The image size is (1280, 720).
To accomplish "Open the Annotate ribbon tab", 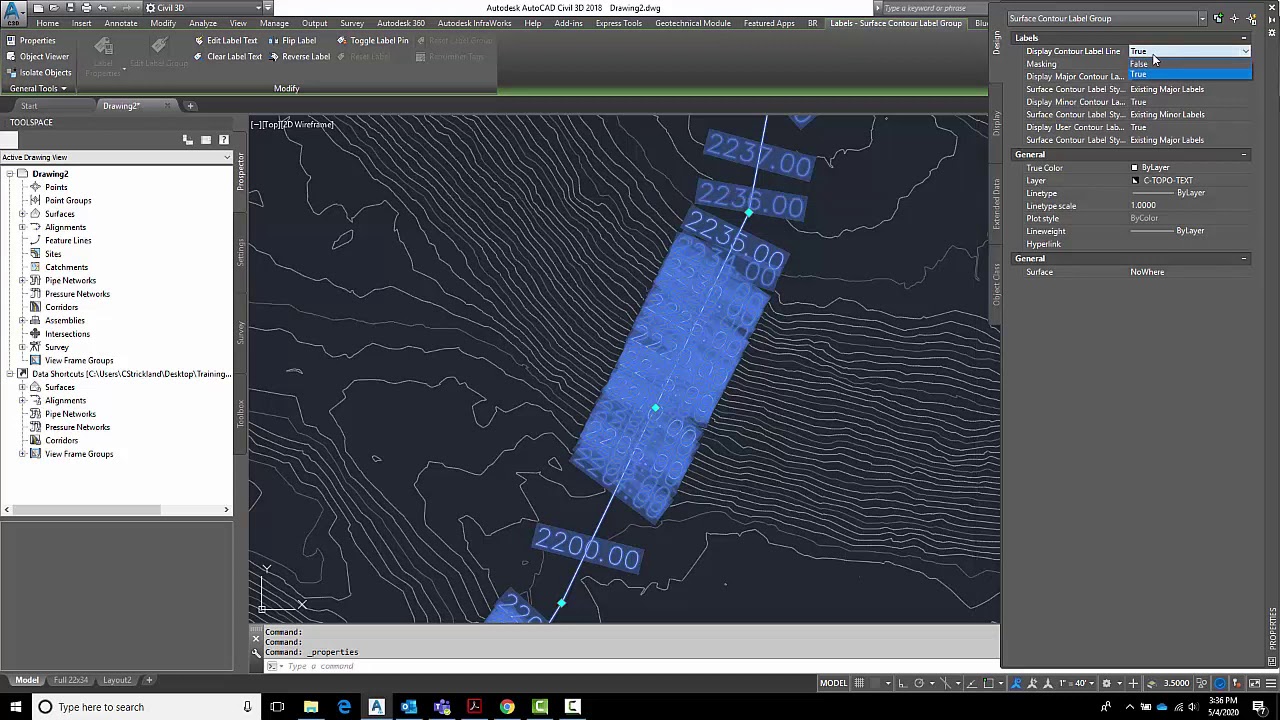I will click(x=121, y=23).
